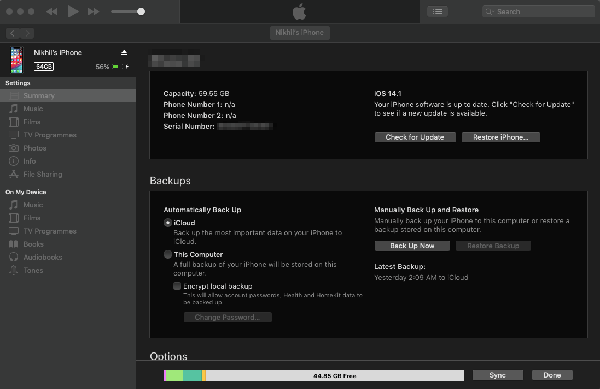Go back with the left chevron button
600x389 pixels.
click(13, 33)
